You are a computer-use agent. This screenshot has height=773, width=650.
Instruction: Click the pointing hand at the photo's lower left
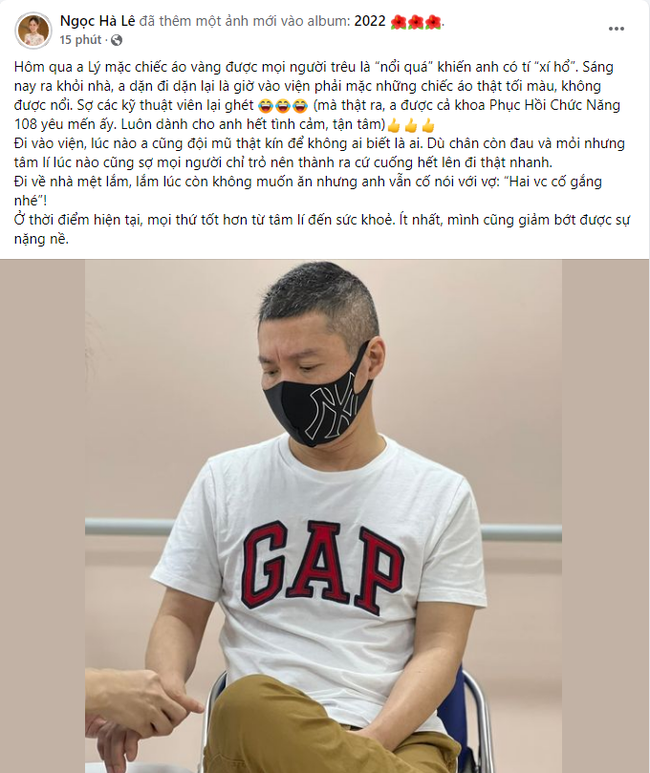pyautogui.click(x=144, y=710)
